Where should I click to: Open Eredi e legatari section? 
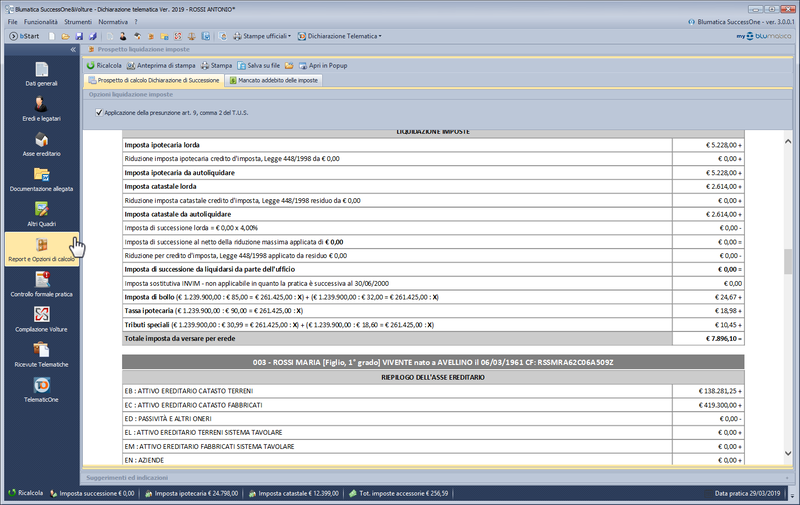point(41,109)
